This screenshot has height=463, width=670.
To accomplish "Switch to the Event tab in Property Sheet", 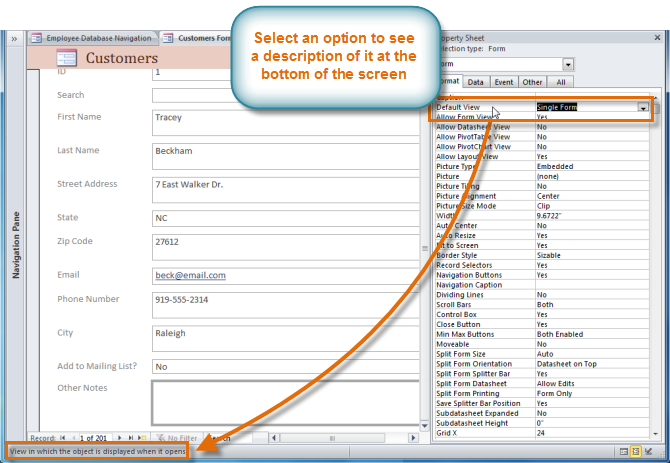I will pos(504,82).
